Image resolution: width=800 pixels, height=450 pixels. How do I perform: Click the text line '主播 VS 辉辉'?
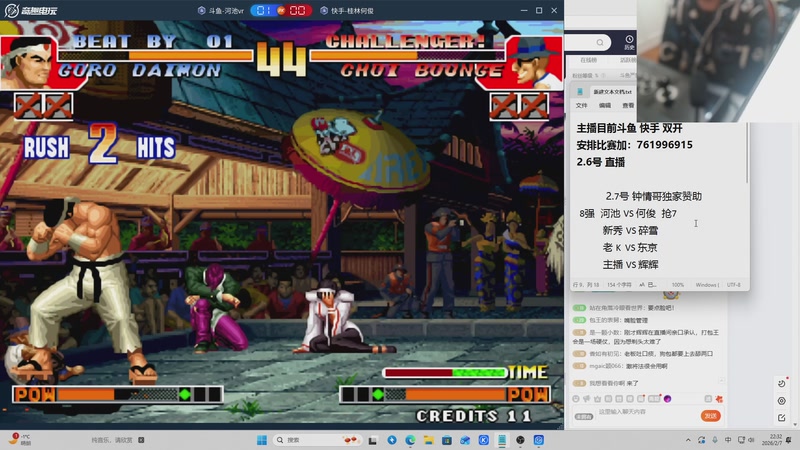631,265
